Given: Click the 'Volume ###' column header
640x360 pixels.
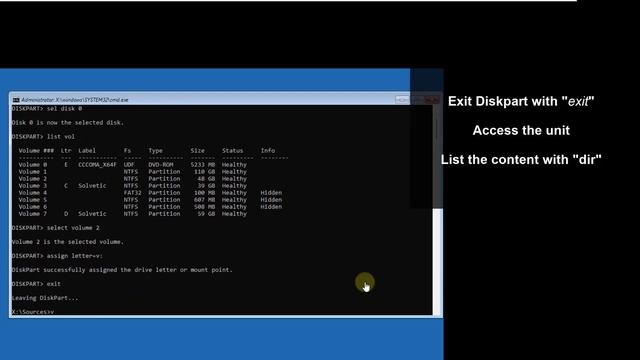Looking at the screenshot, I should tap(36, 151).
